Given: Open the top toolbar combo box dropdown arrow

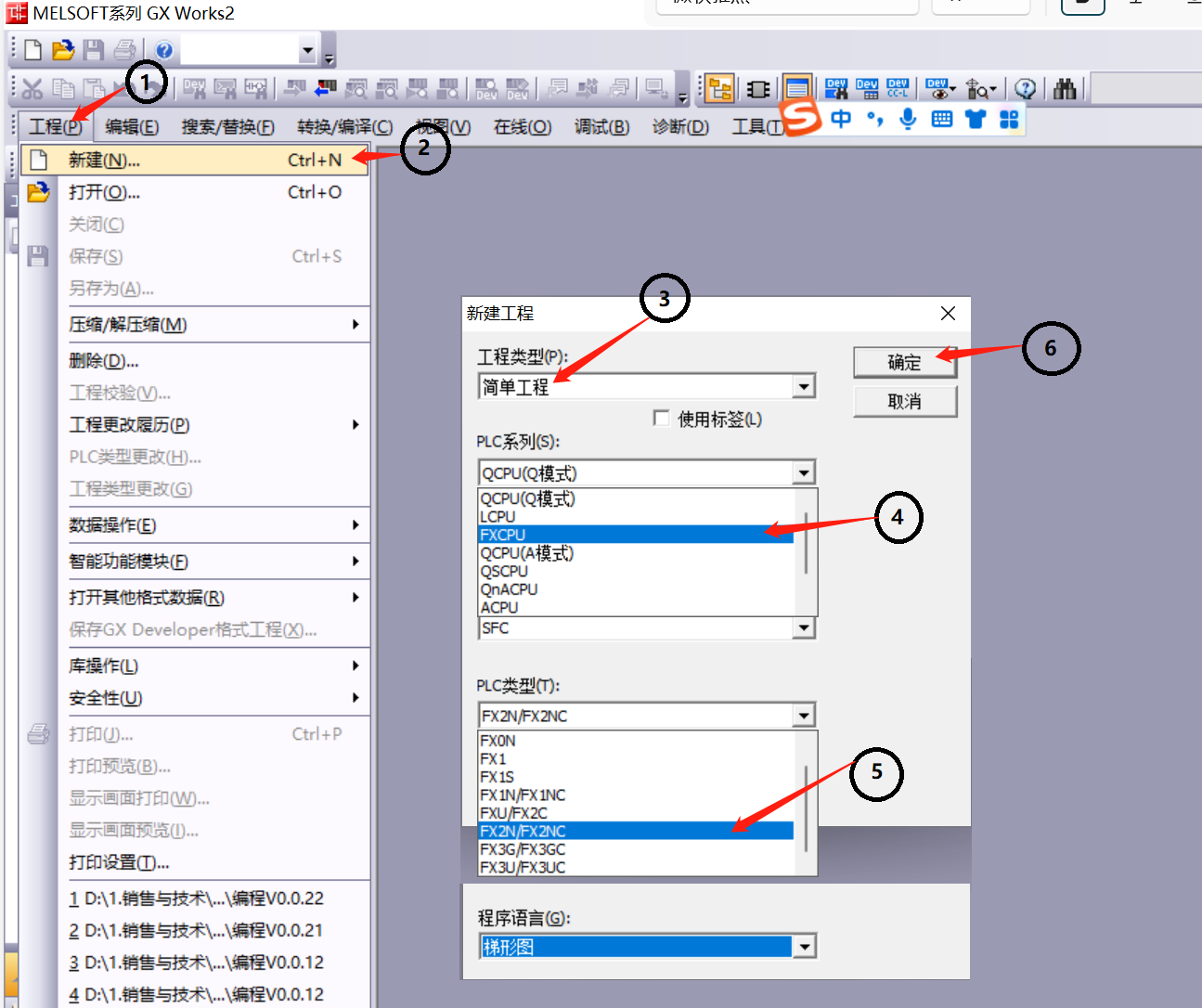Looking at the screenshot, I should click(307, 50).
